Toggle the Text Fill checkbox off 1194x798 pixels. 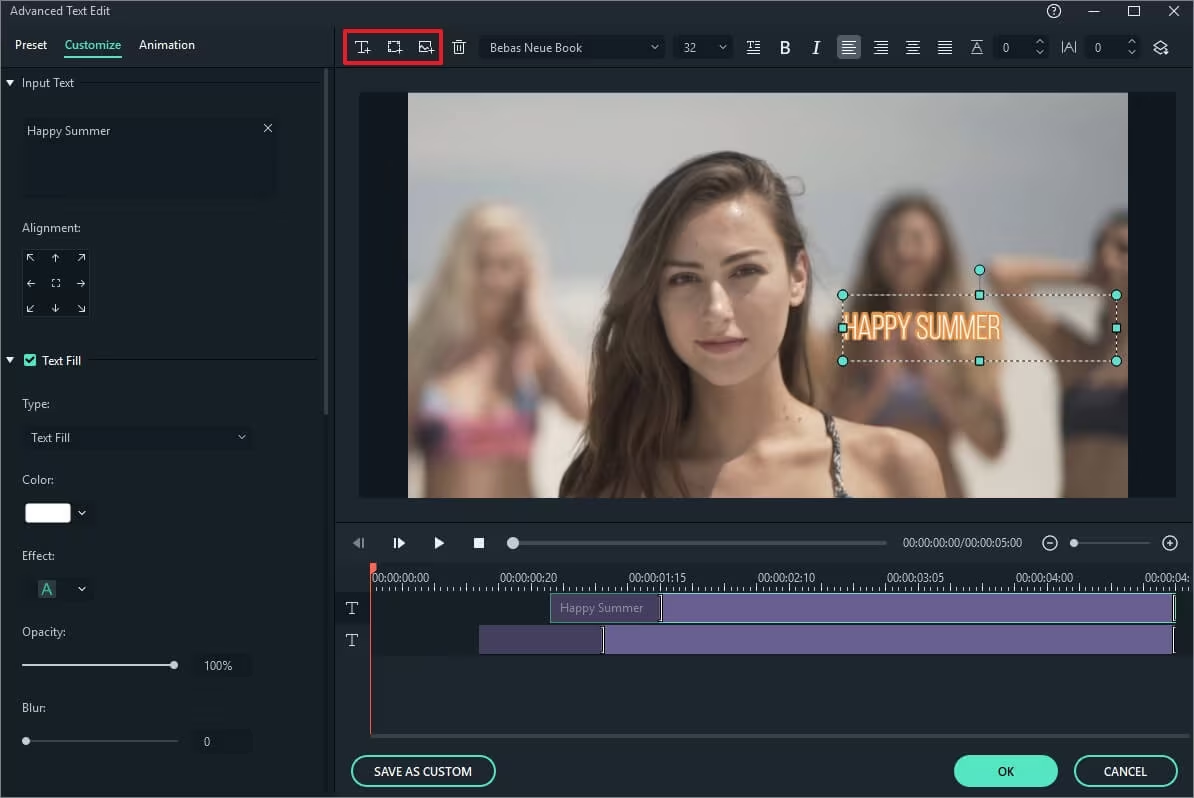29,360
